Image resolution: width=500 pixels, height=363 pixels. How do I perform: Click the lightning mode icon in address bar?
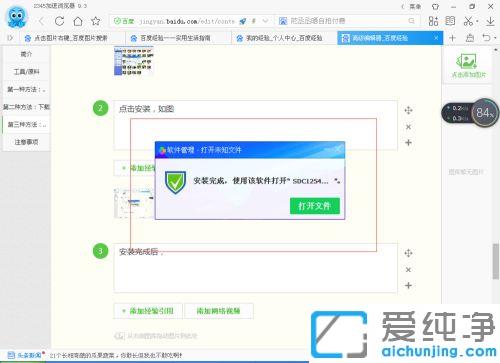pyautogui.click(x=254, y=21)
